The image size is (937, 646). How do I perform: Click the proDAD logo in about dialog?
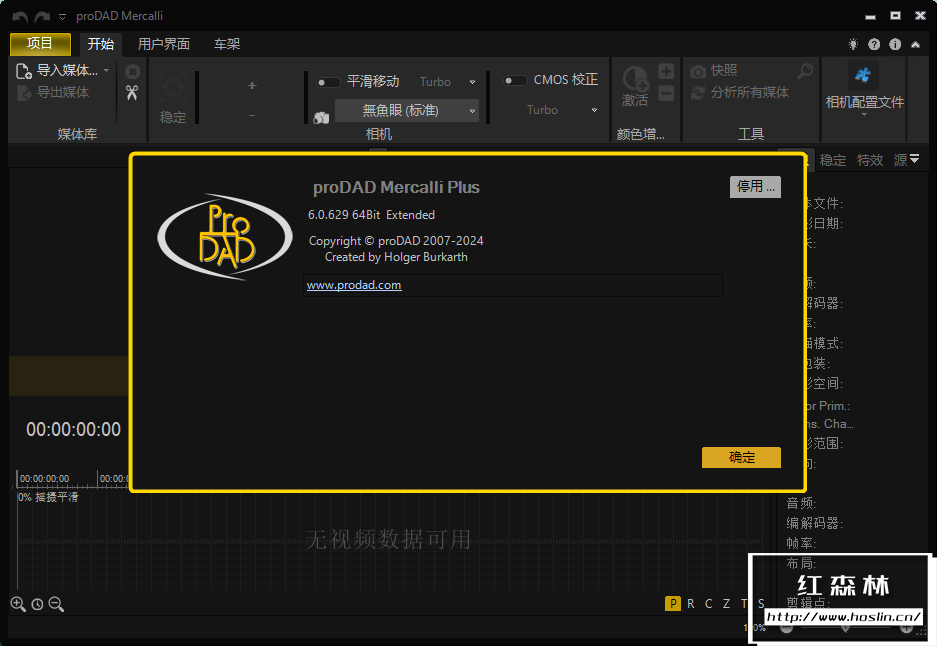[225, 237]
